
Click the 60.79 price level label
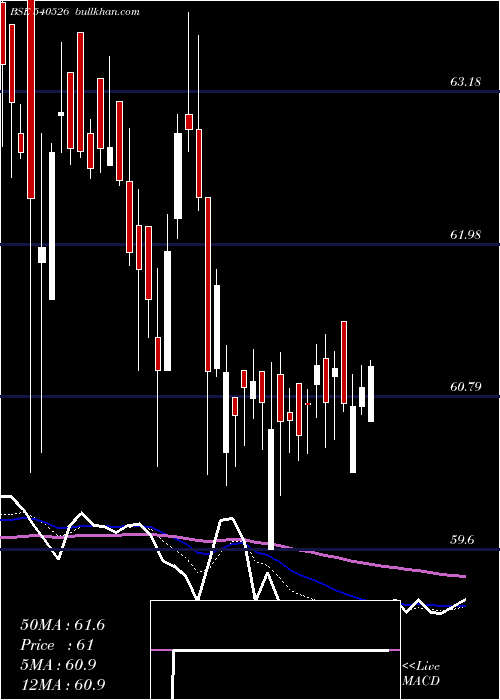pyautogui.click(x=466, y=387)
